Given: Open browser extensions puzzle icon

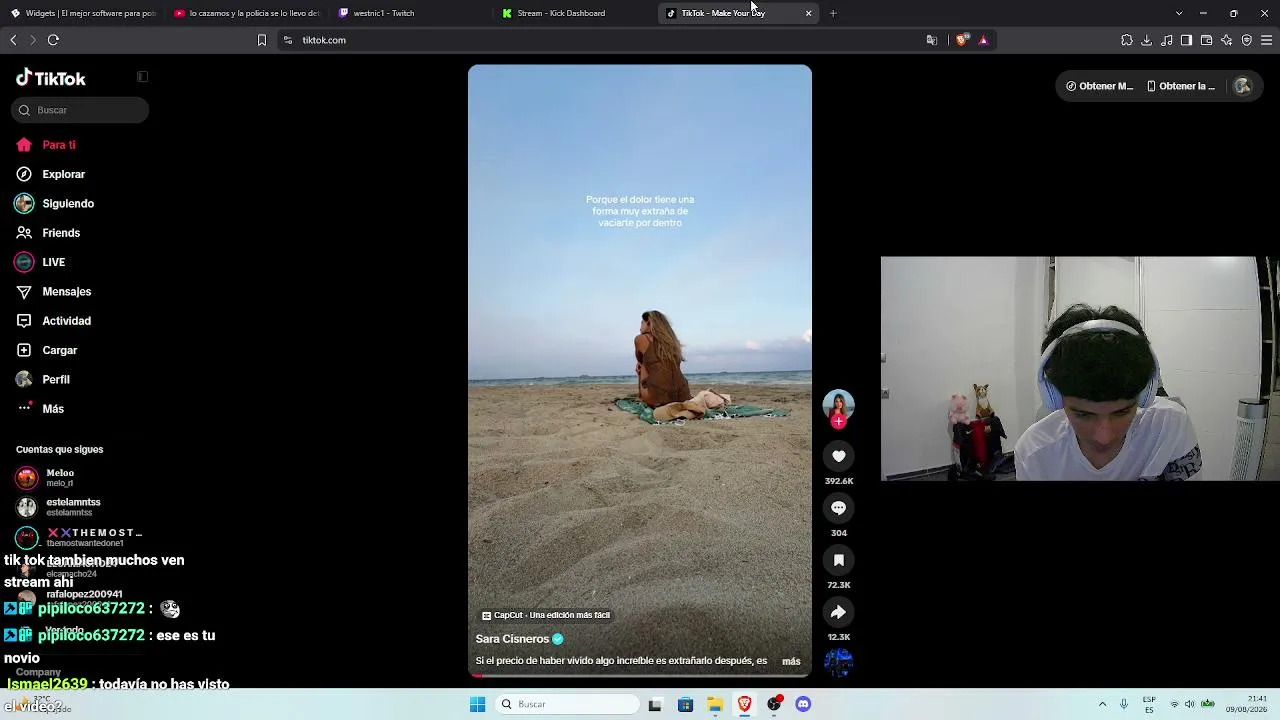Looking at the screenshot, I should (x=1127, y=40).
